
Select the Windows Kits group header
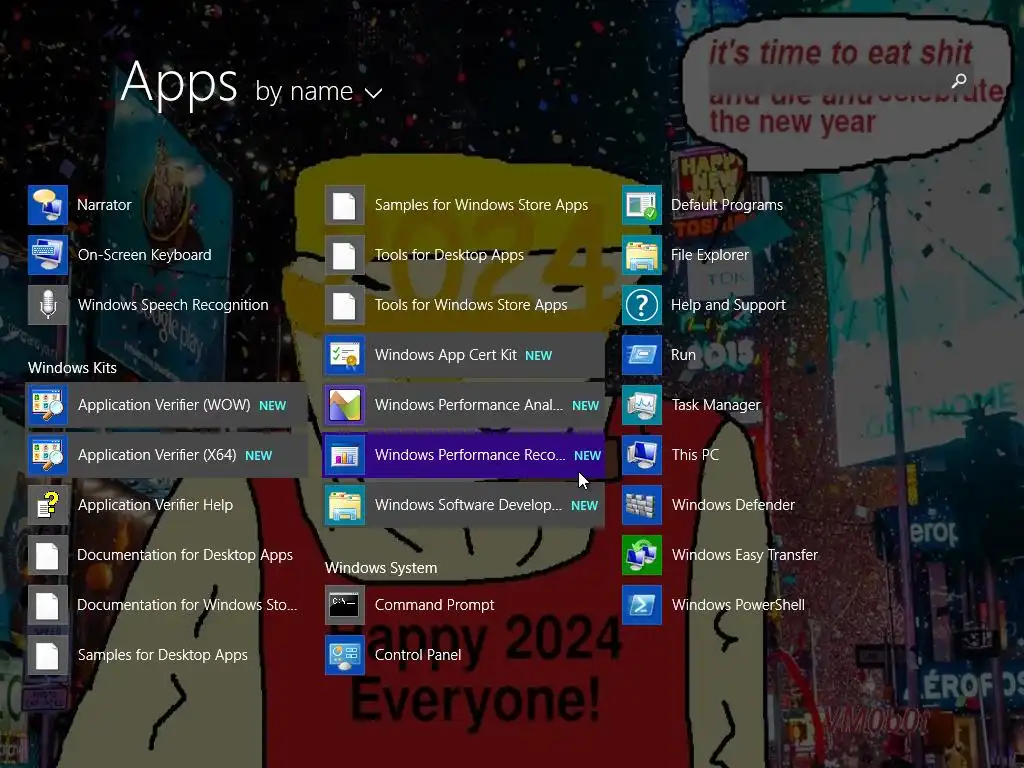(72, 368)
